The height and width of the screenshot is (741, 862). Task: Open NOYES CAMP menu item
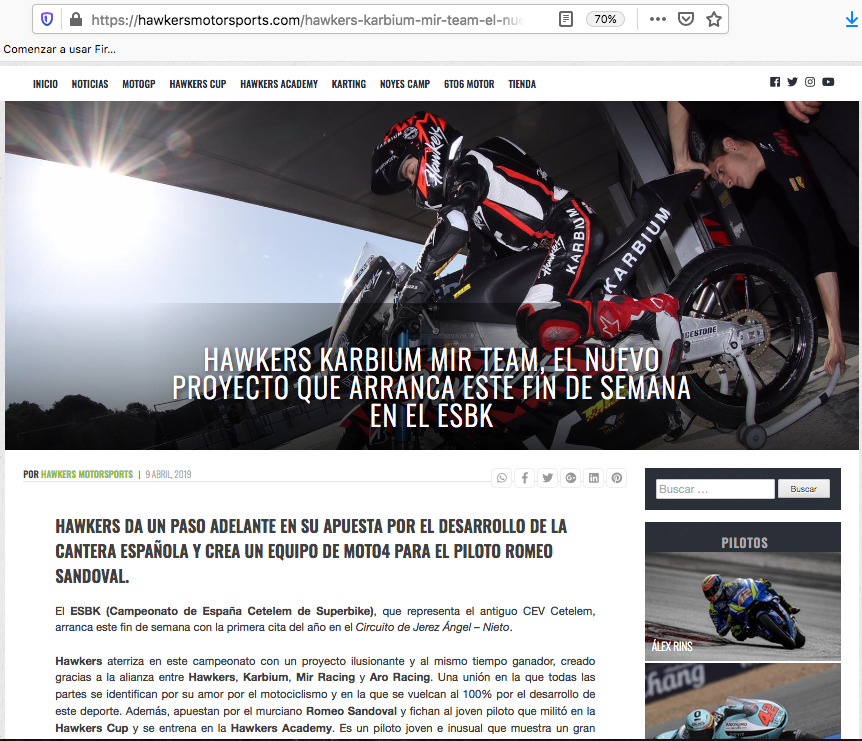click(405, 84)
